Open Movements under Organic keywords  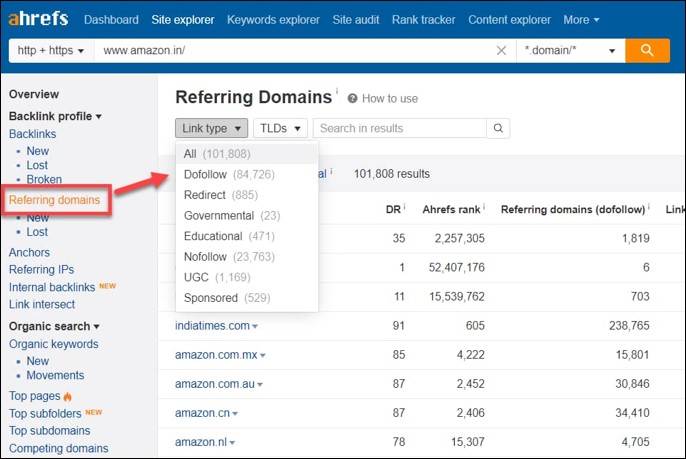[55, 375]
